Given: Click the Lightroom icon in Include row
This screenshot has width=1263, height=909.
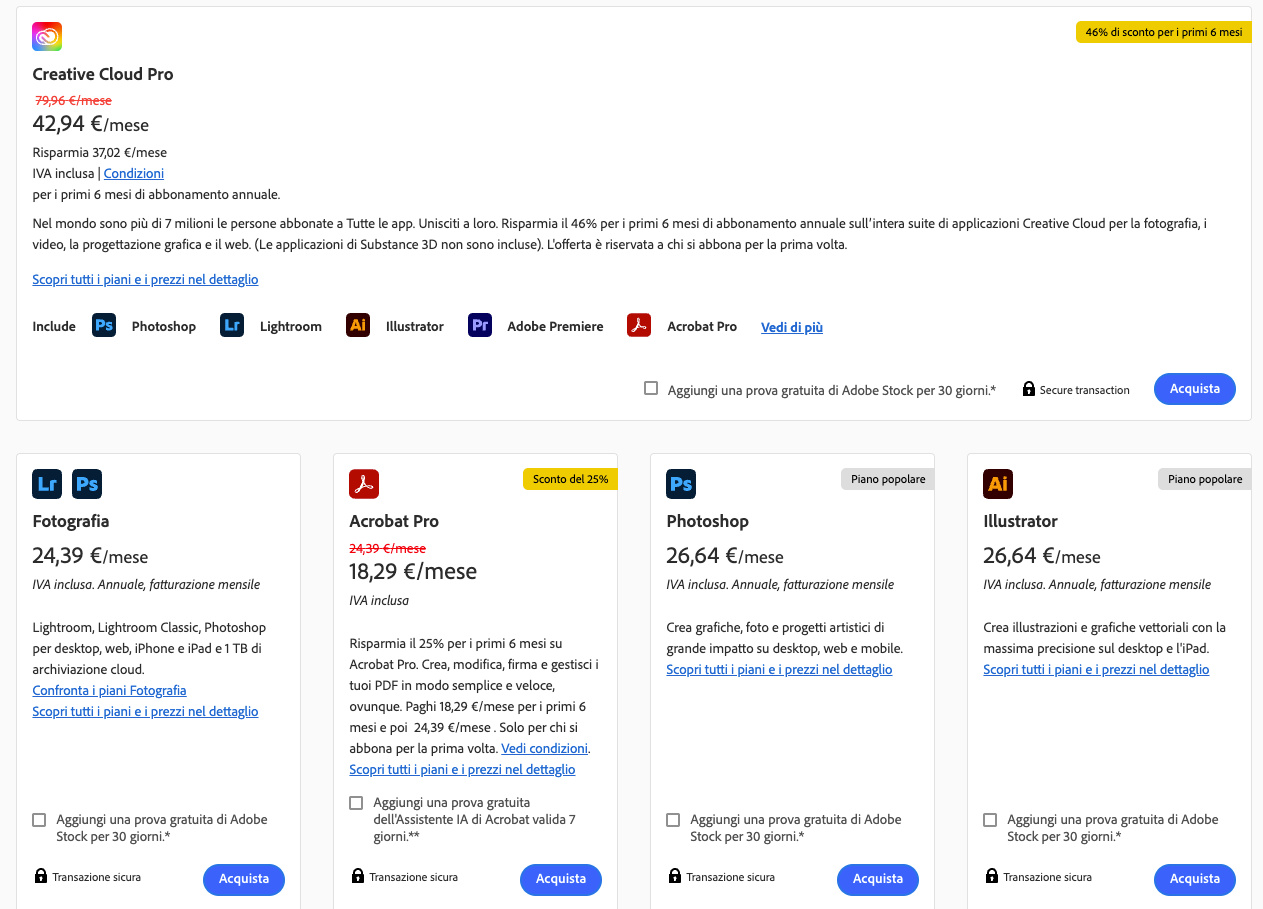Looking at the screenshot, I should pyautogui.click(x=232, y=326).
